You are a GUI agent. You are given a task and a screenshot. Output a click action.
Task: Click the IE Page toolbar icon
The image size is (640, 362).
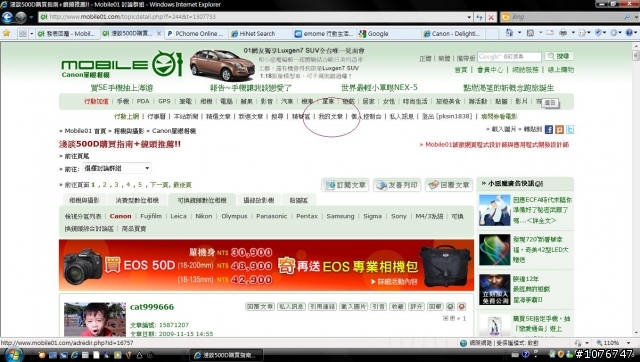click(x=582, y=33)
